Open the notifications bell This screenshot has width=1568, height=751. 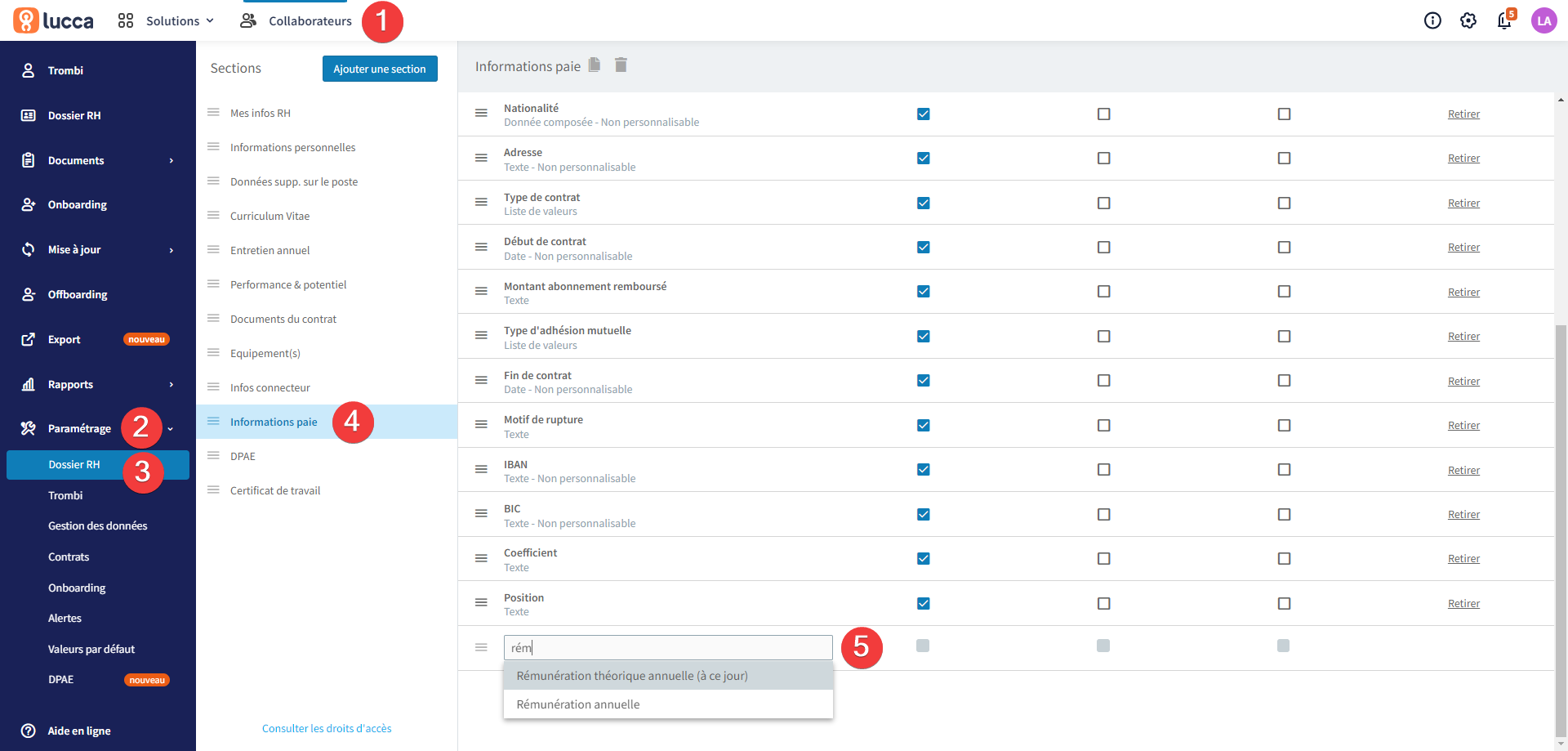(1504, 20)
